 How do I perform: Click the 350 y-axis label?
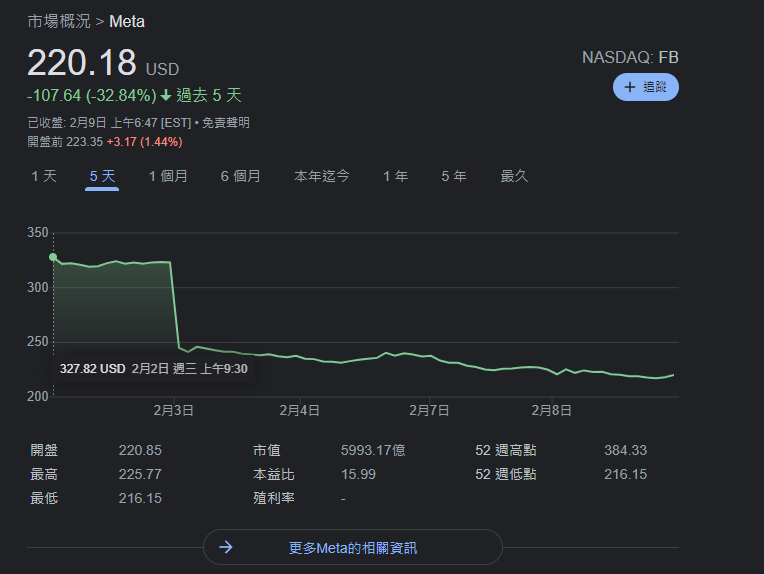(38, 232)
